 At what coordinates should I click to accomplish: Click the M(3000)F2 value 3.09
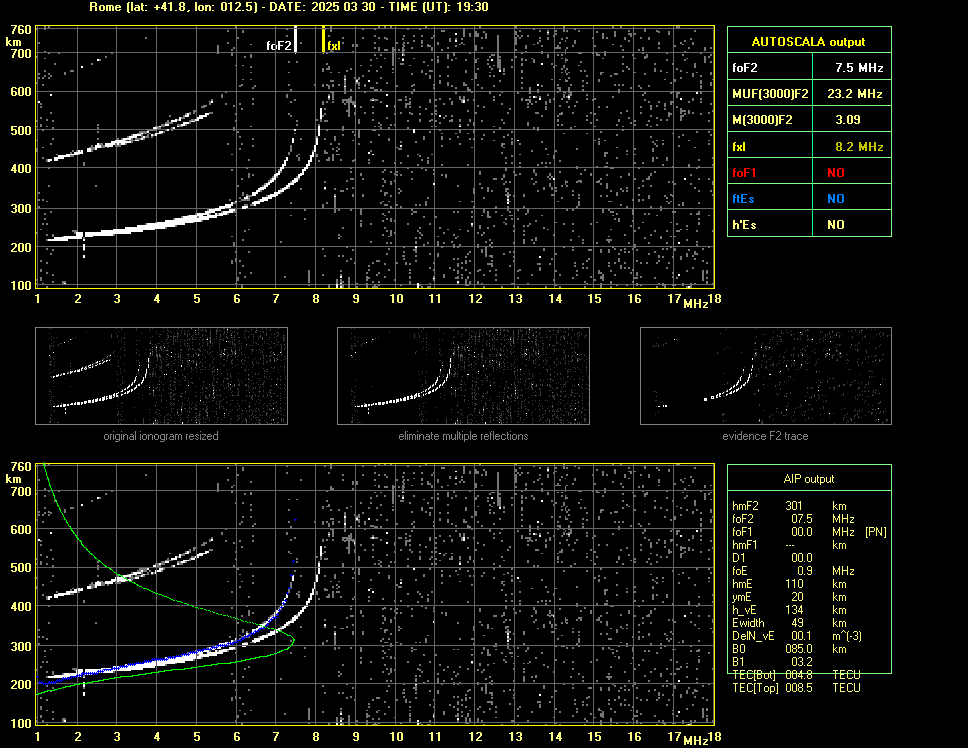point(848,120)
